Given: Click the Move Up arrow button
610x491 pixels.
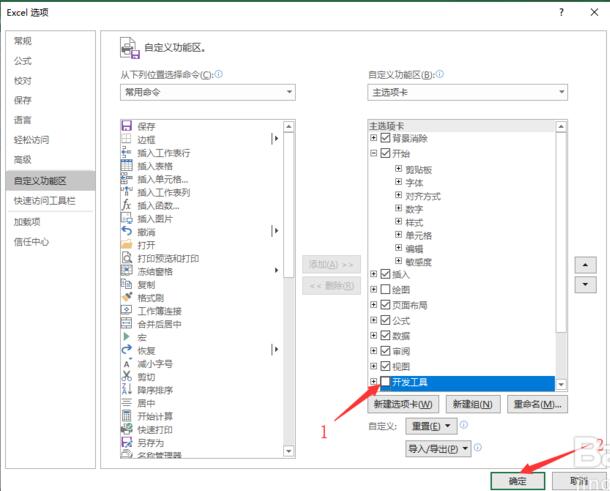Looking at the screenshot, I should coord(585,265).
